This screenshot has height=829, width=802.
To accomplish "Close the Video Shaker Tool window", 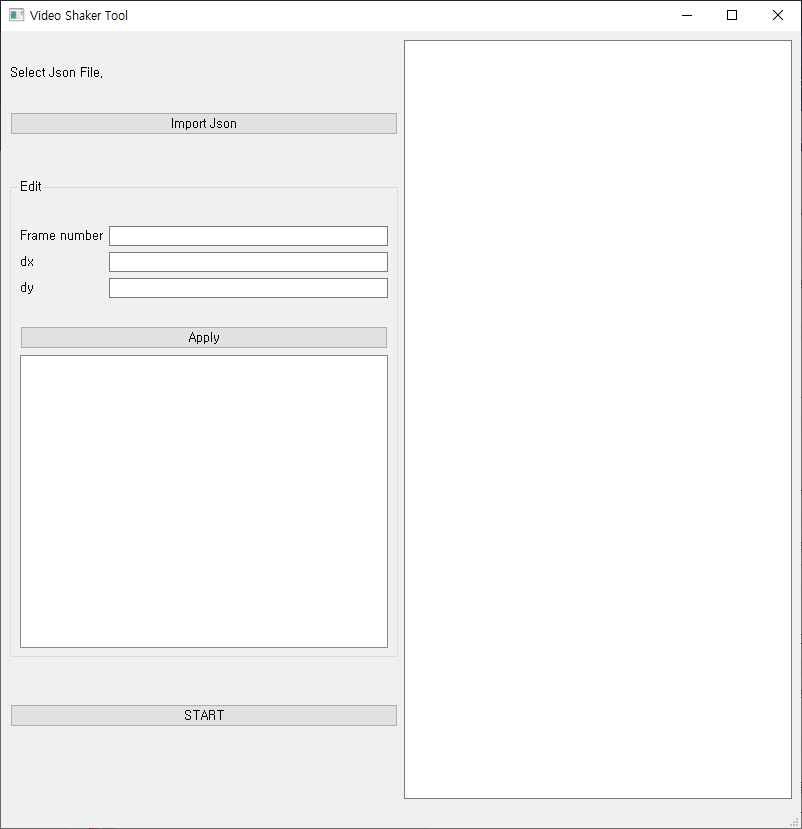I will [778, 15].
